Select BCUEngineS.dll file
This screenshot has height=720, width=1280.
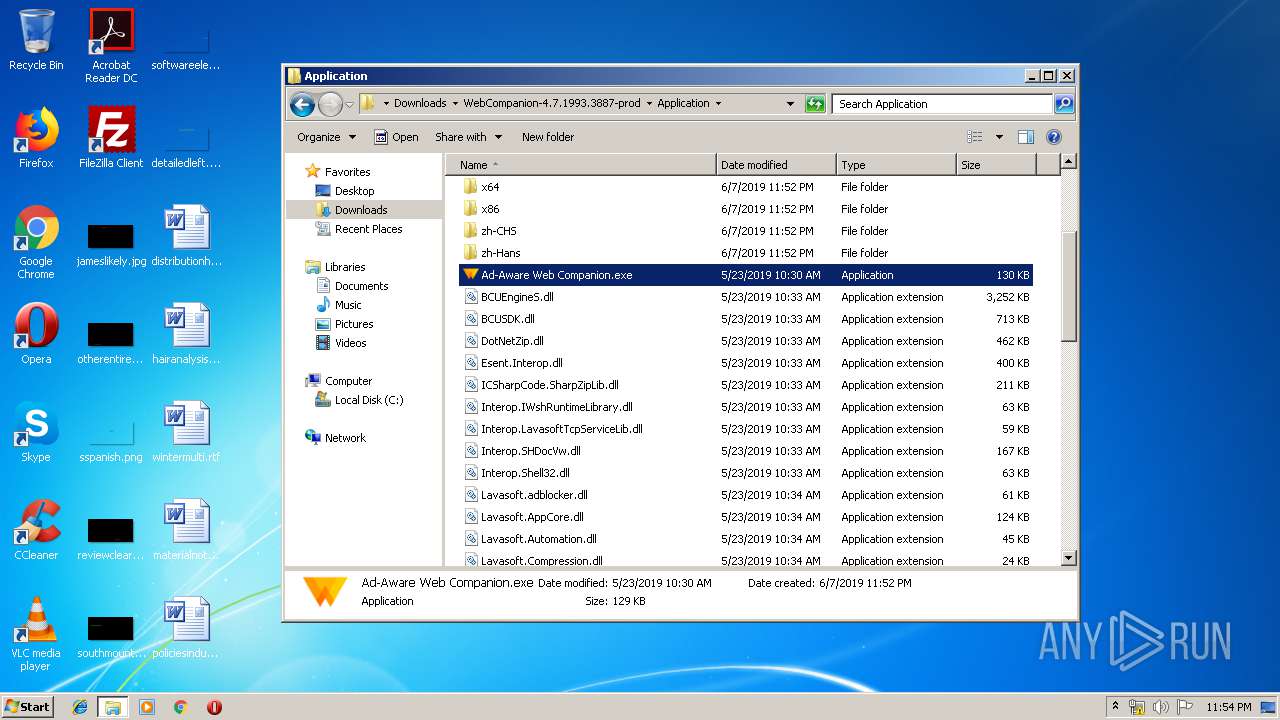click(x=745, y=297)
